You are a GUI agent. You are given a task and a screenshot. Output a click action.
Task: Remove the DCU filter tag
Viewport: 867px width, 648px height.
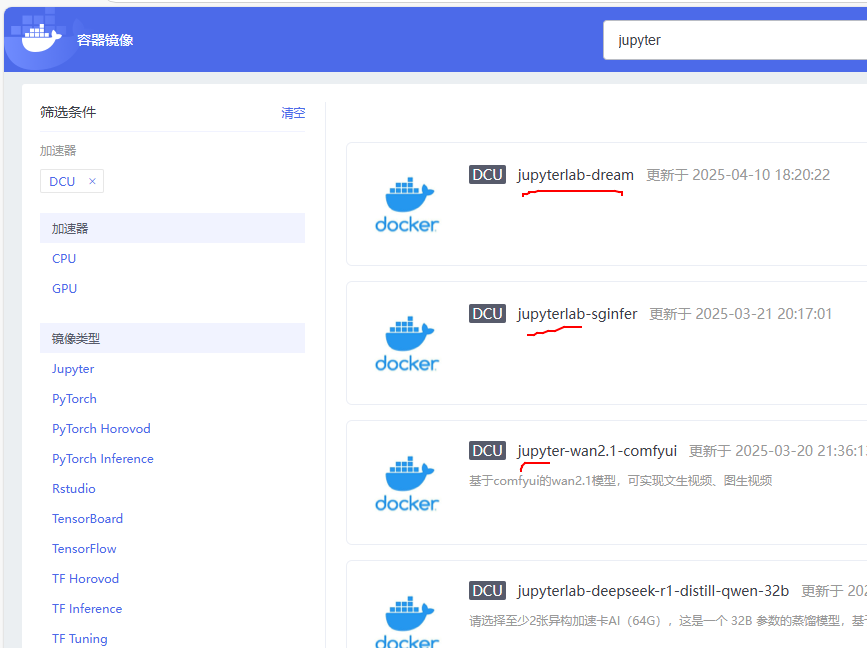92,181
